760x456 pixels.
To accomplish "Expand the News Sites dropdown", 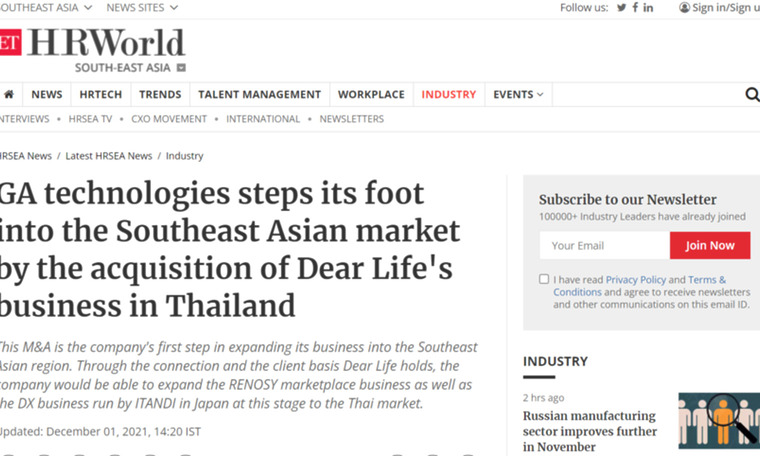I will click(142, 8).
